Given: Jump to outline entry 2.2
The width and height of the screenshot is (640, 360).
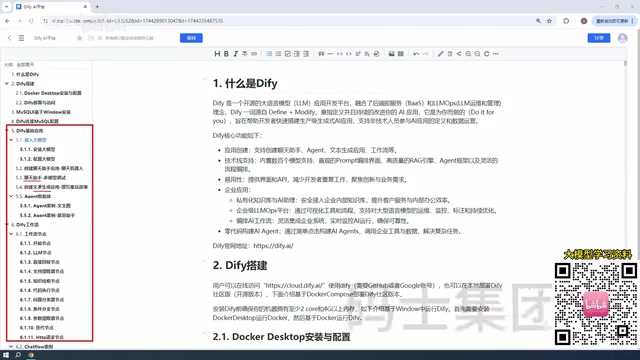Looking at the screenshot, I should point(36,102).
